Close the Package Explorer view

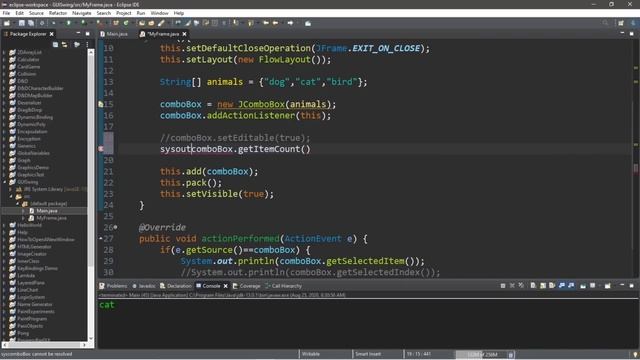point(51,34)
